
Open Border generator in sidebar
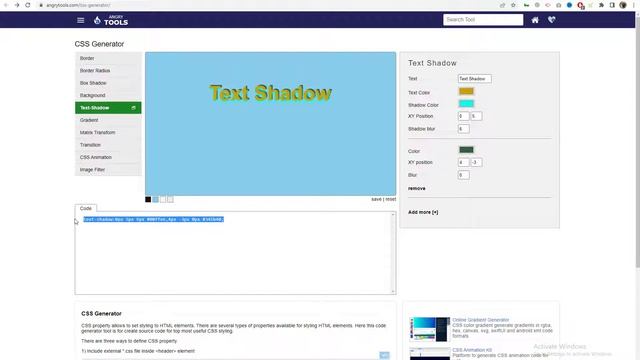tap(108, 58)
